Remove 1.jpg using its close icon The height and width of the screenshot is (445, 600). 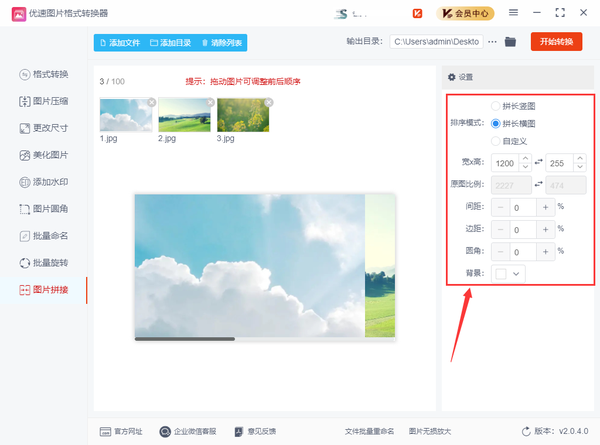click(x=152, y=101)
